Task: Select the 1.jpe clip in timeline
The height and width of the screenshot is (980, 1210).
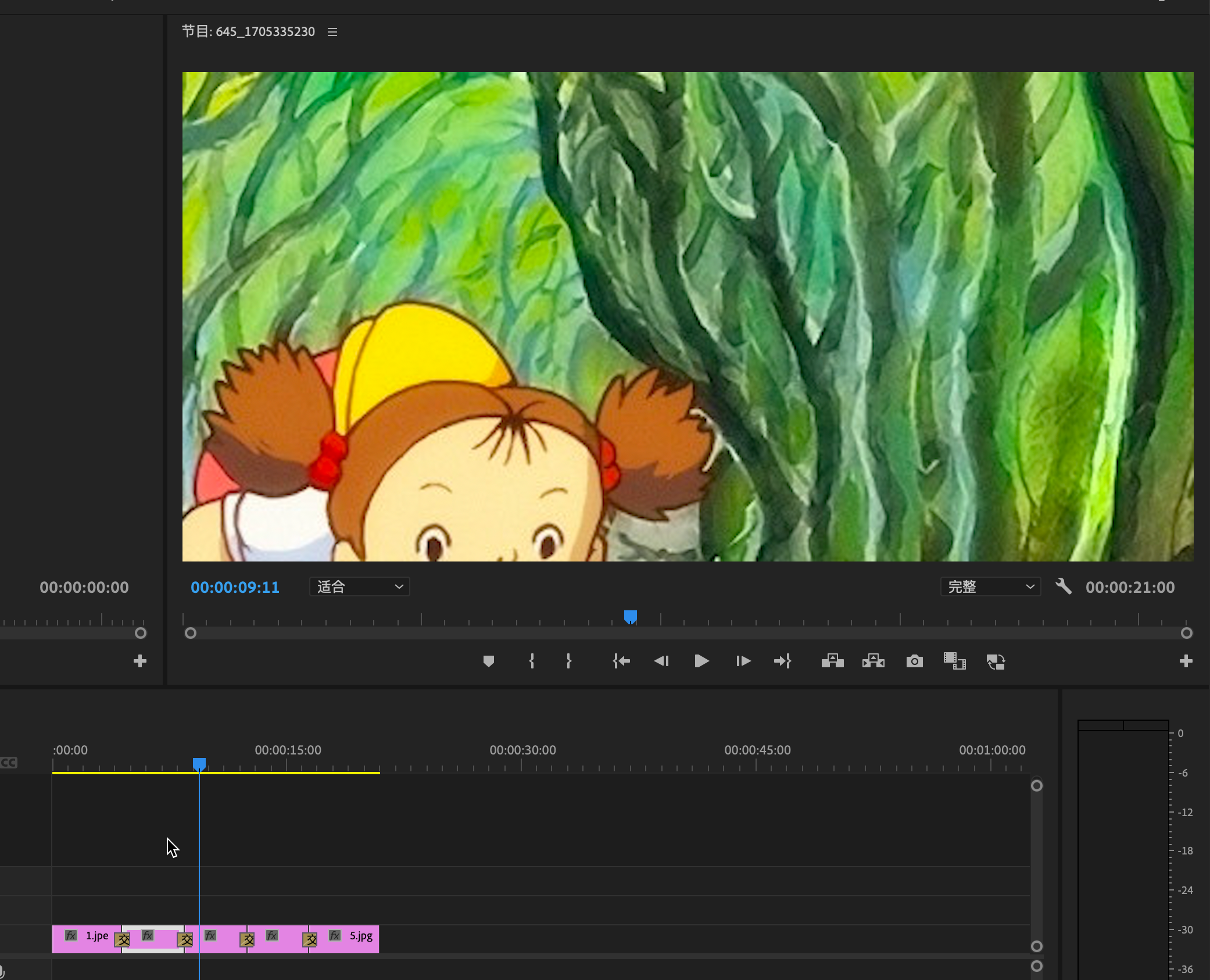Action: (87, 939)
